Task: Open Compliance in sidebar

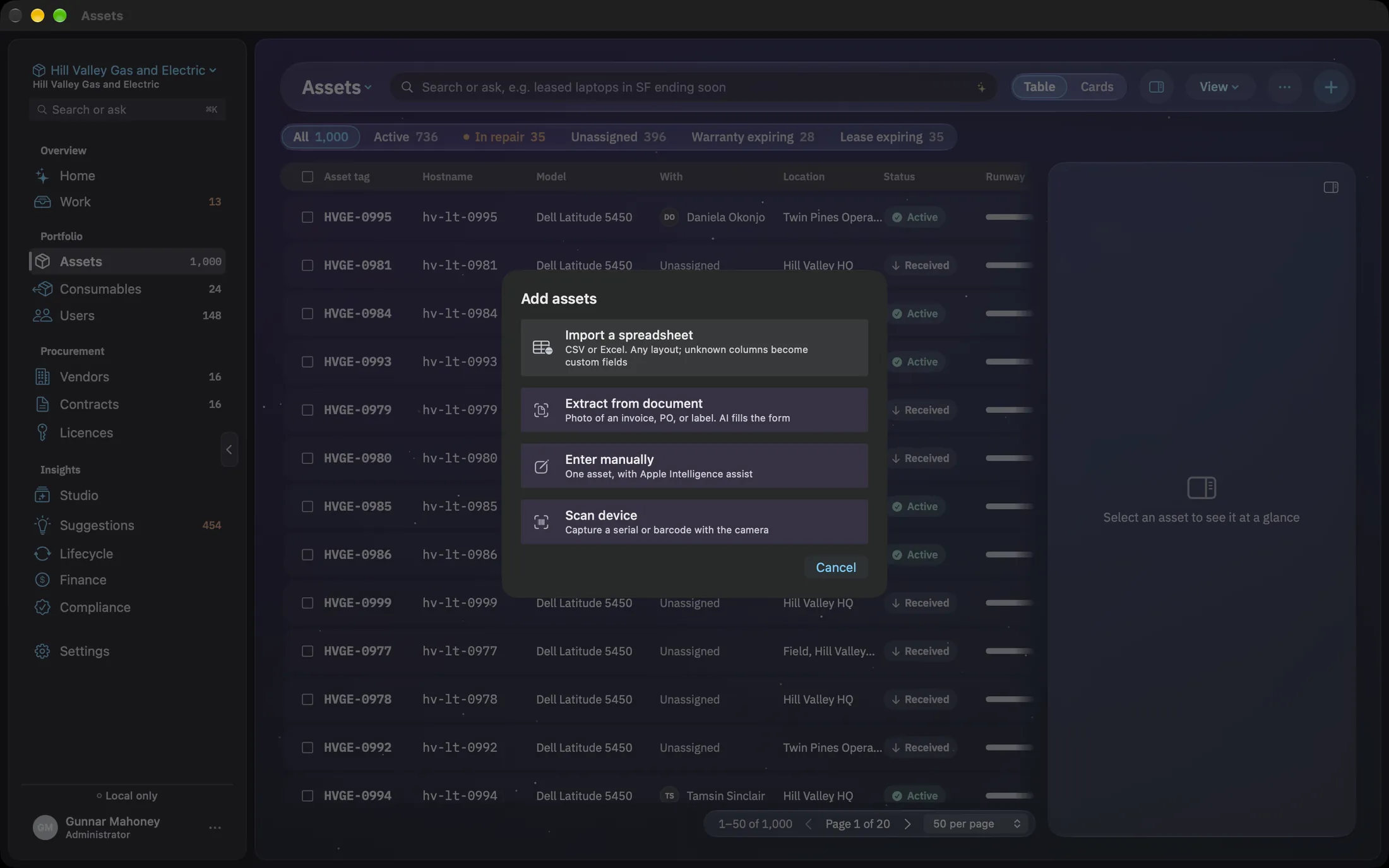Action: 127,607
